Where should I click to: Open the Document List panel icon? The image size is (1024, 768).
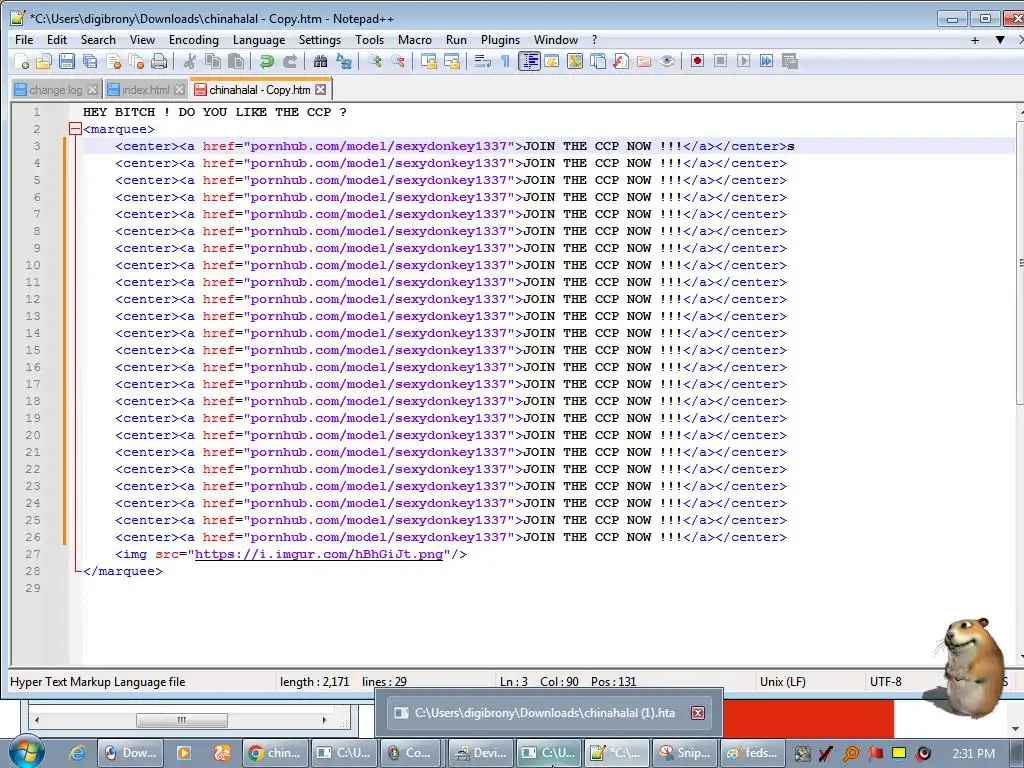click(x=598, y=61)
